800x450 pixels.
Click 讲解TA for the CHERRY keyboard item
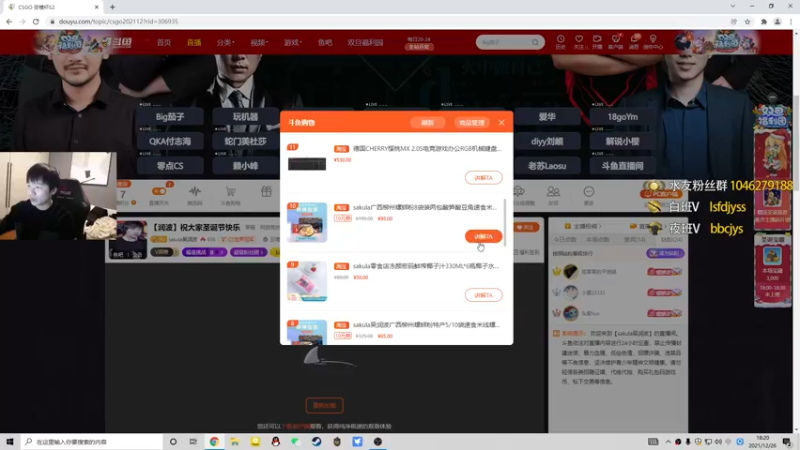pyautogui.click(x=483, y=178)
